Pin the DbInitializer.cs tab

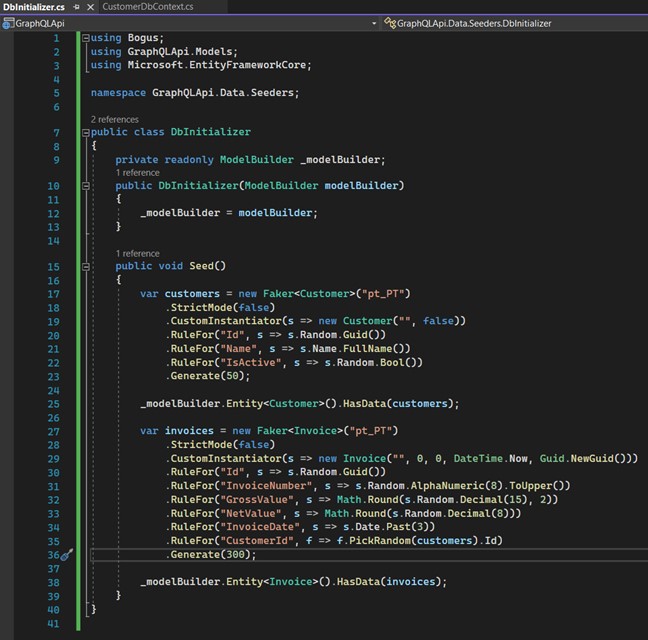click(76, 7)
